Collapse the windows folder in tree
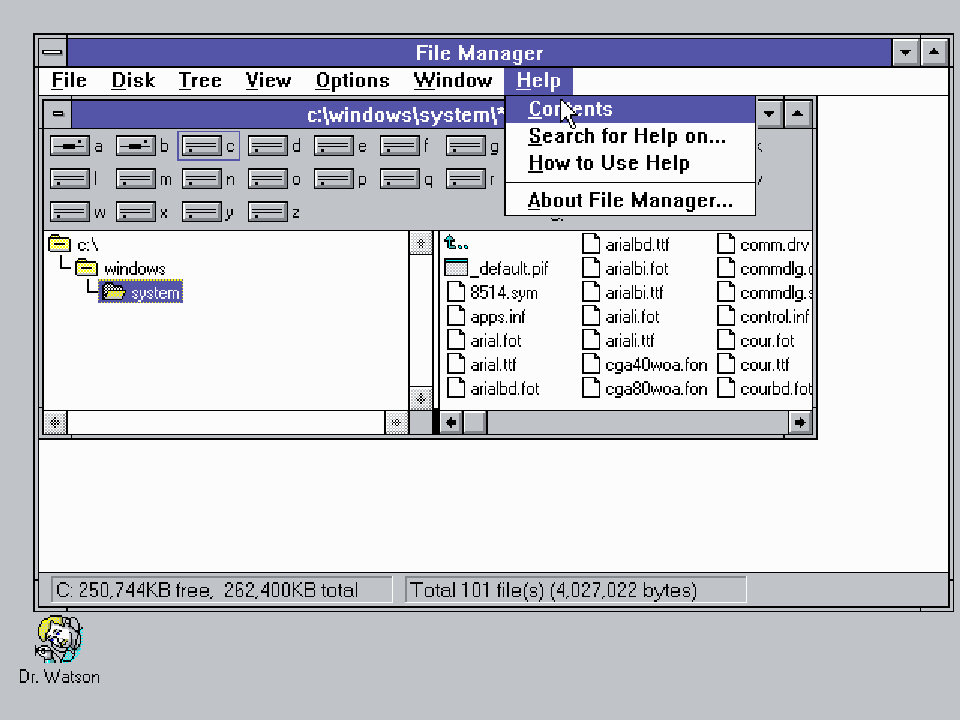 coord(86,268)
